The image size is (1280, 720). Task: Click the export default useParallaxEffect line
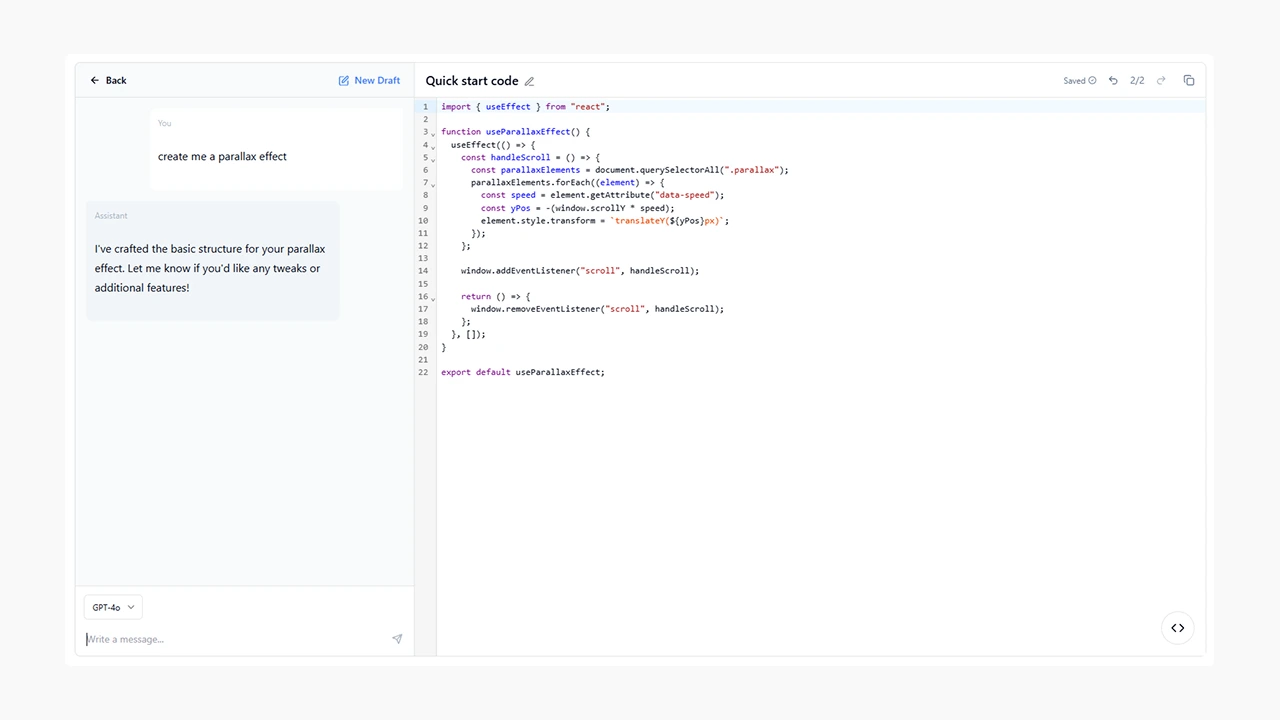click(523, 372)
